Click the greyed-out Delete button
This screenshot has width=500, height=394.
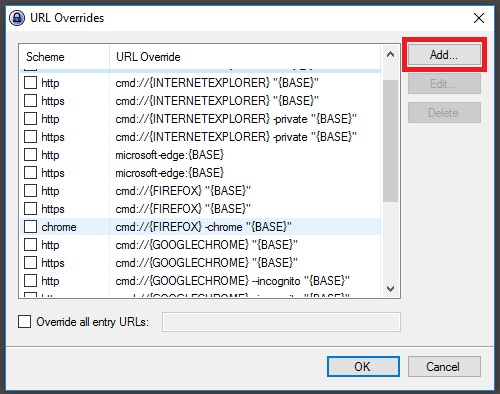coord(444,113)
